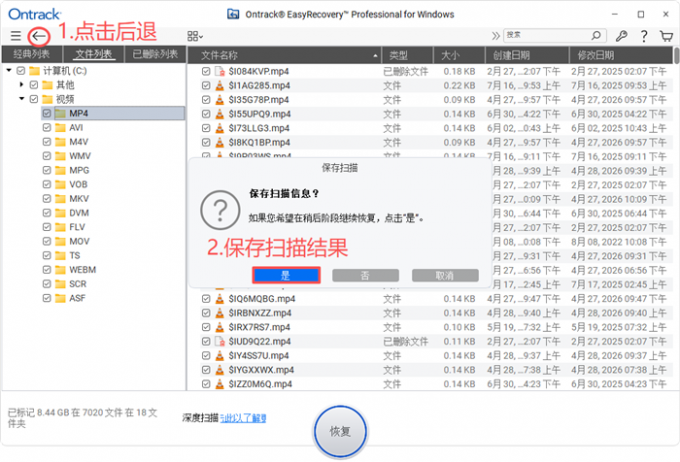Select the FLV folder icon

[60, 227]
